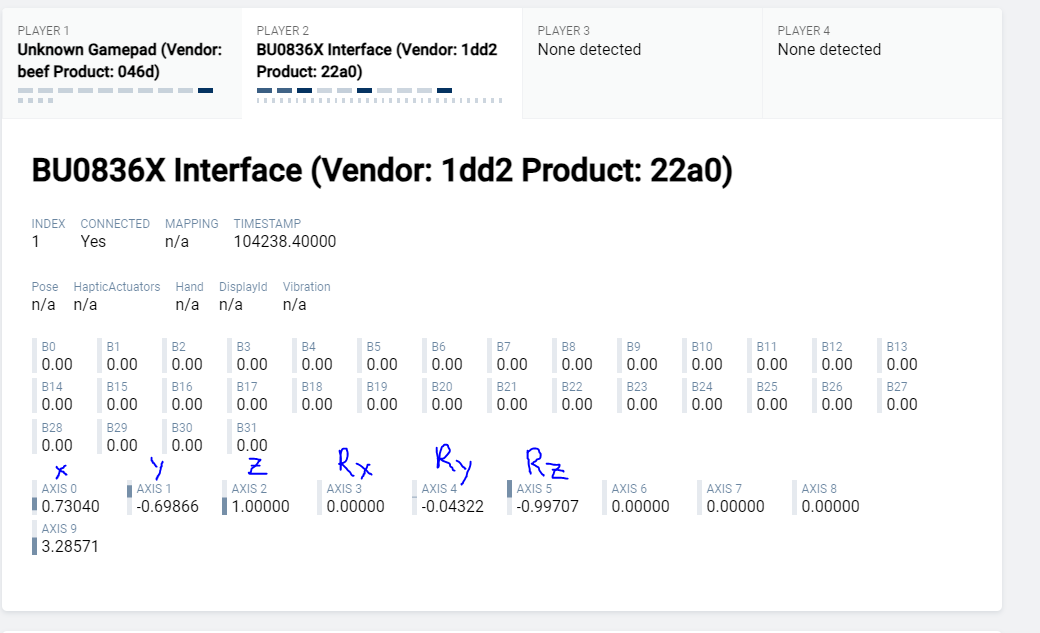1040x633 pixels.
Task: Click the AXIS 0 value 0.73040
Action: pos(71,506)
